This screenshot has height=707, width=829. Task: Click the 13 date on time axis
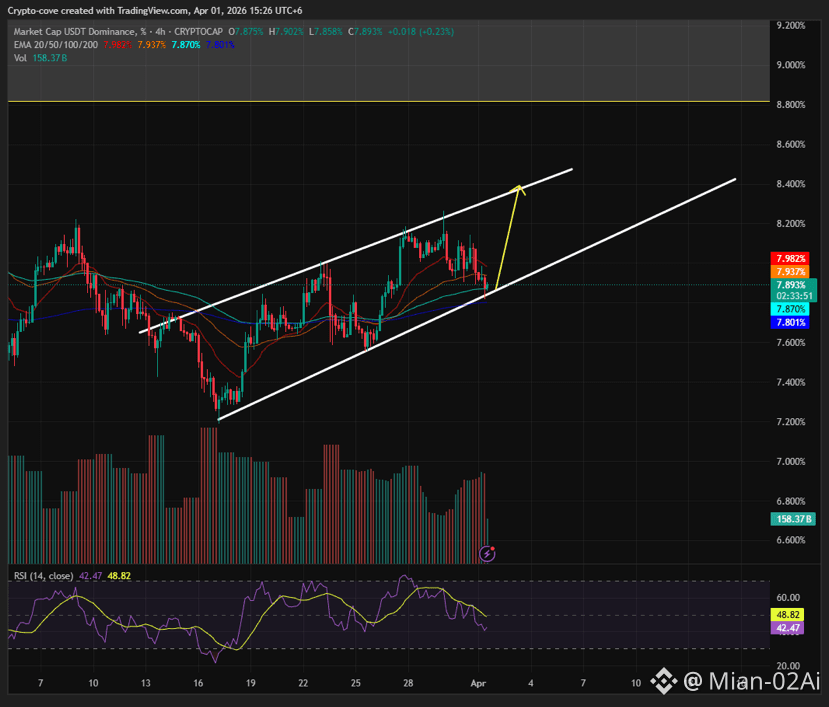tap(145, 683)
